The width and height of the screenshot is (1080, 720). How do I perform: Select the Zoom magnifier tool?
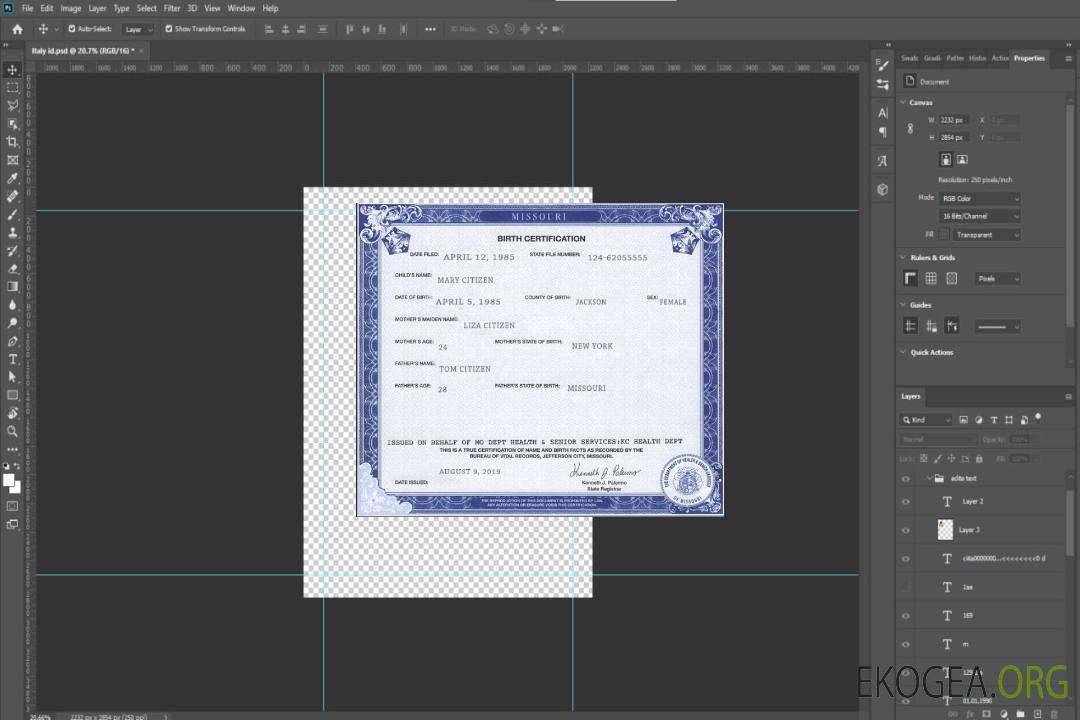[12, 431]
